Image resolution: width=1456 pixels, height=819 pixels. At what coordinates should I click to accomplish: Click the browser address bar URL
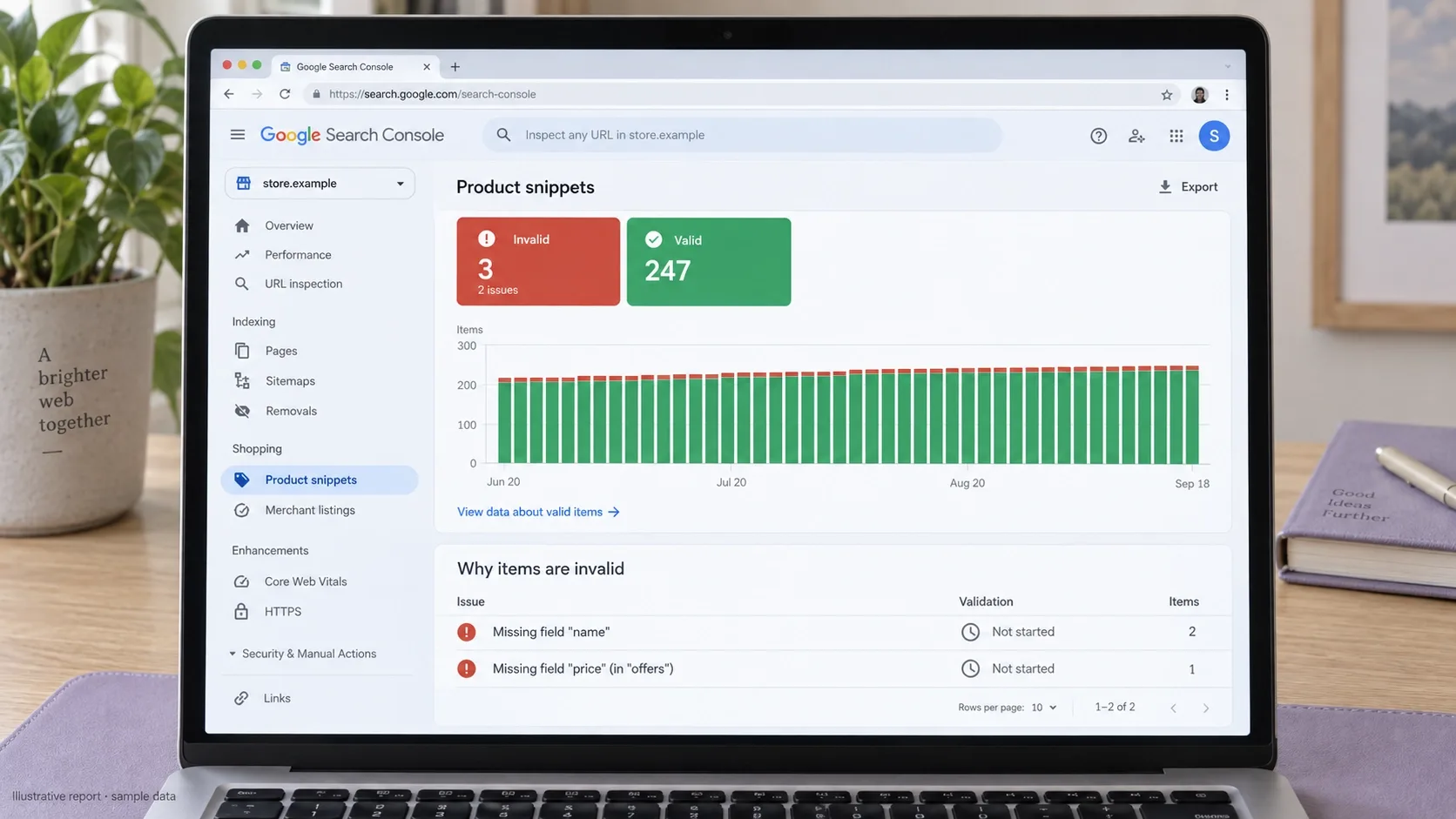[433, 94]
